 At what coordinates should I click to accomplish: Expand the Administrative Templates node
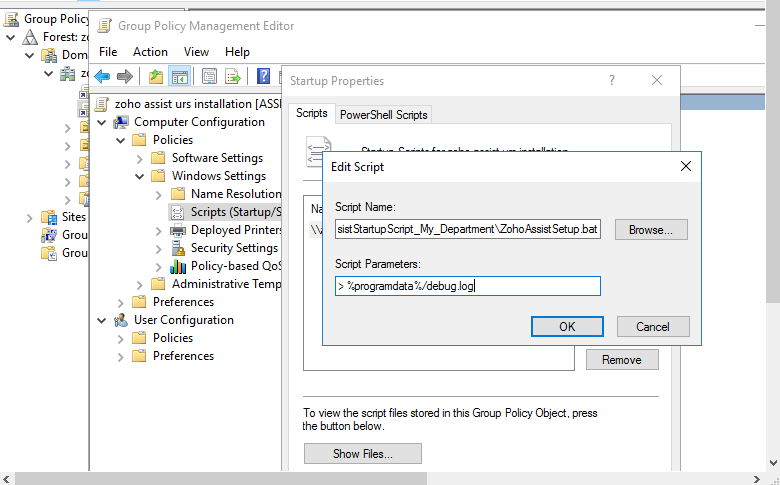139,285
